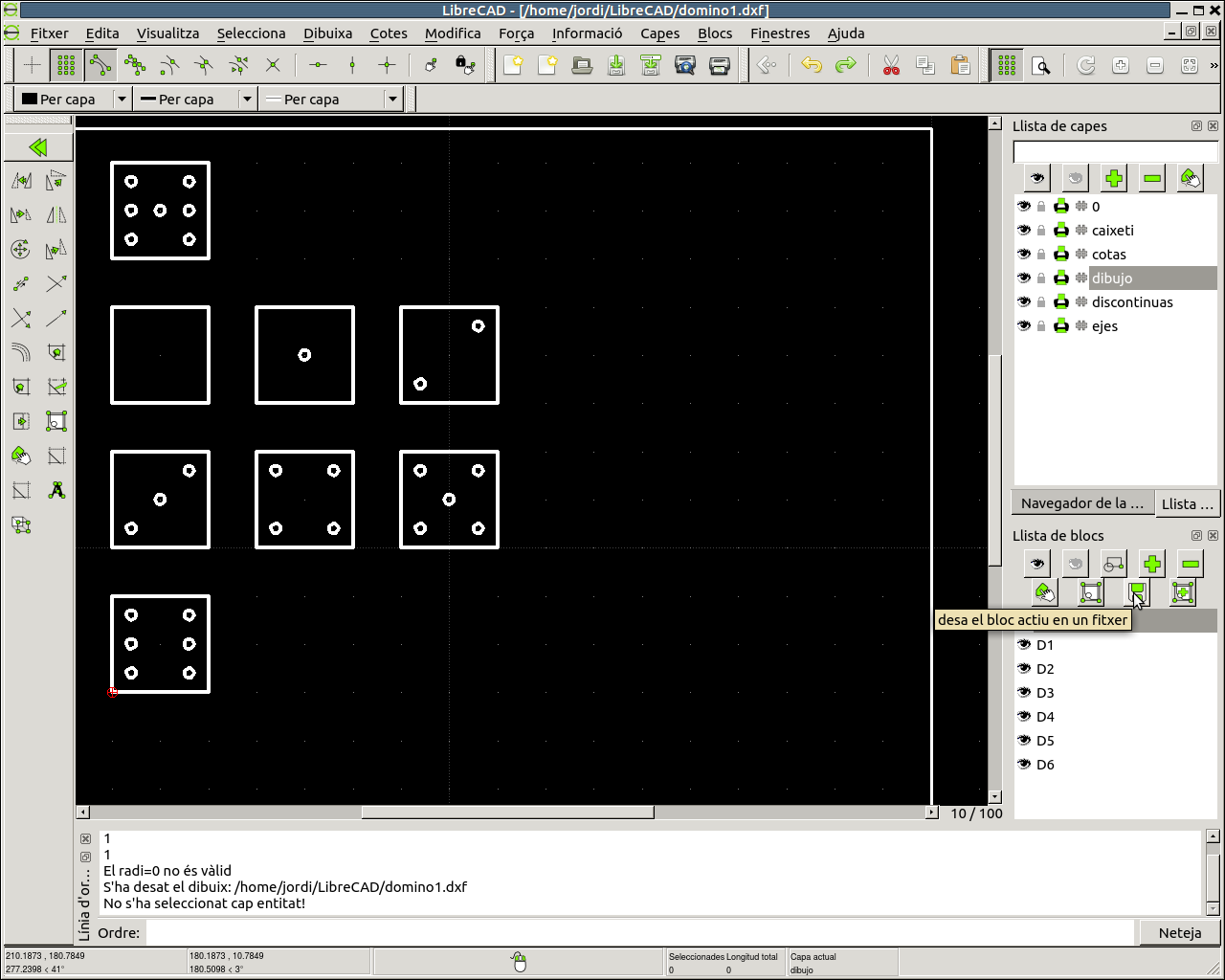
Task: Select the Lengthen tool
Action: [x=56, y=318]
